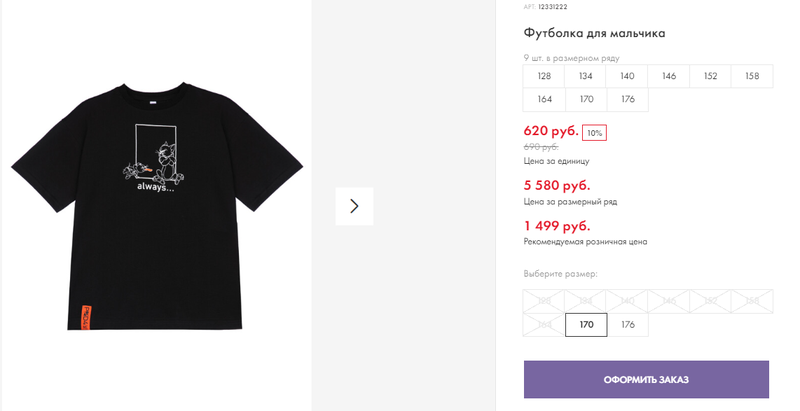
Task: Click size 152 in the size range row
Action: (x=711, y=76)
